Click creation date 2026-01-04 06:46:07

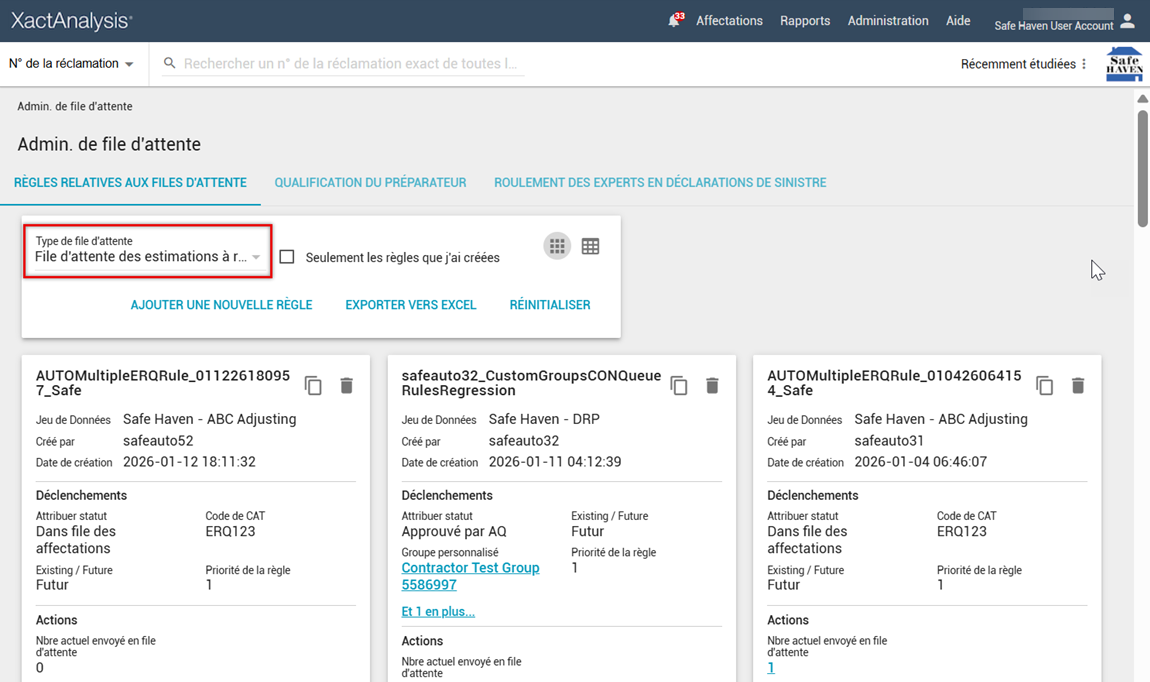point(920,462)
